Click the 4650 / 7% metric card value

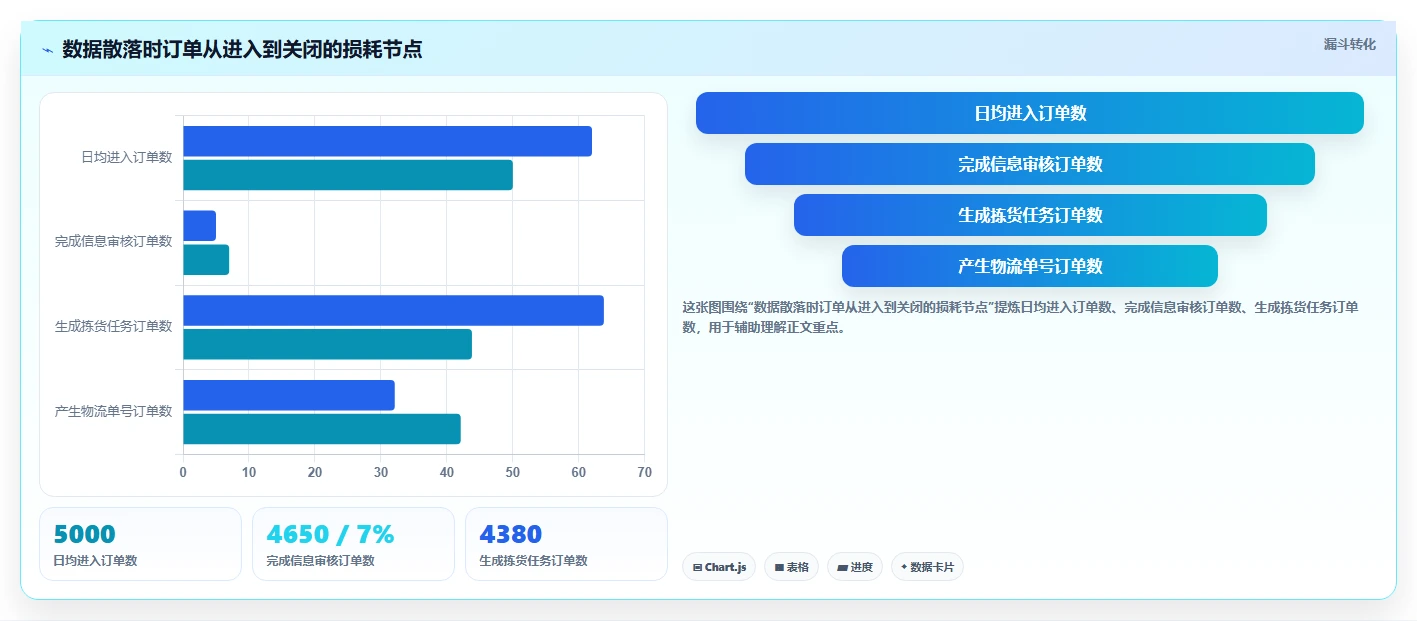(x=330, y=534)
